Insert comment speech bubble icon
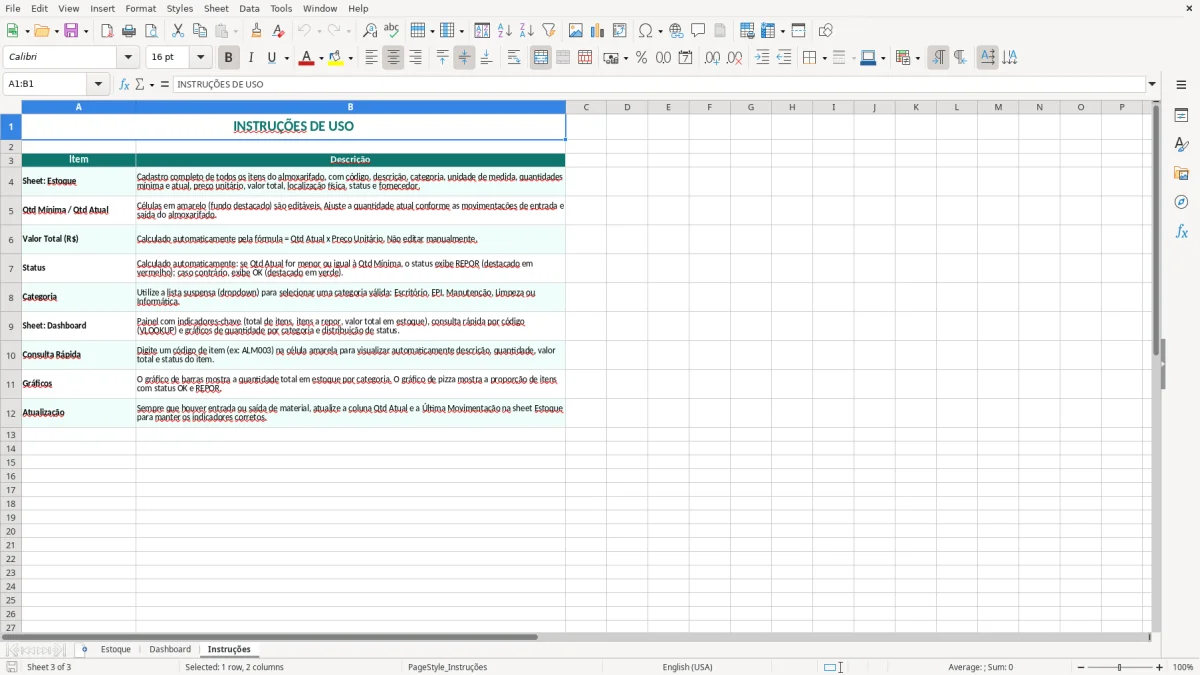 [699, 31]
